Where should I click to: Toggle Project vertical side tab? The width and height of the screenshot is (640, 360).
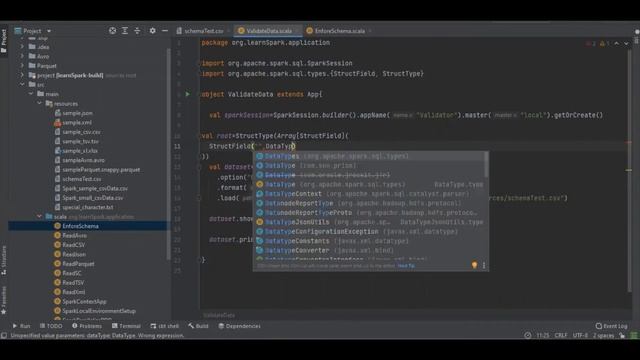pos(4,41)
